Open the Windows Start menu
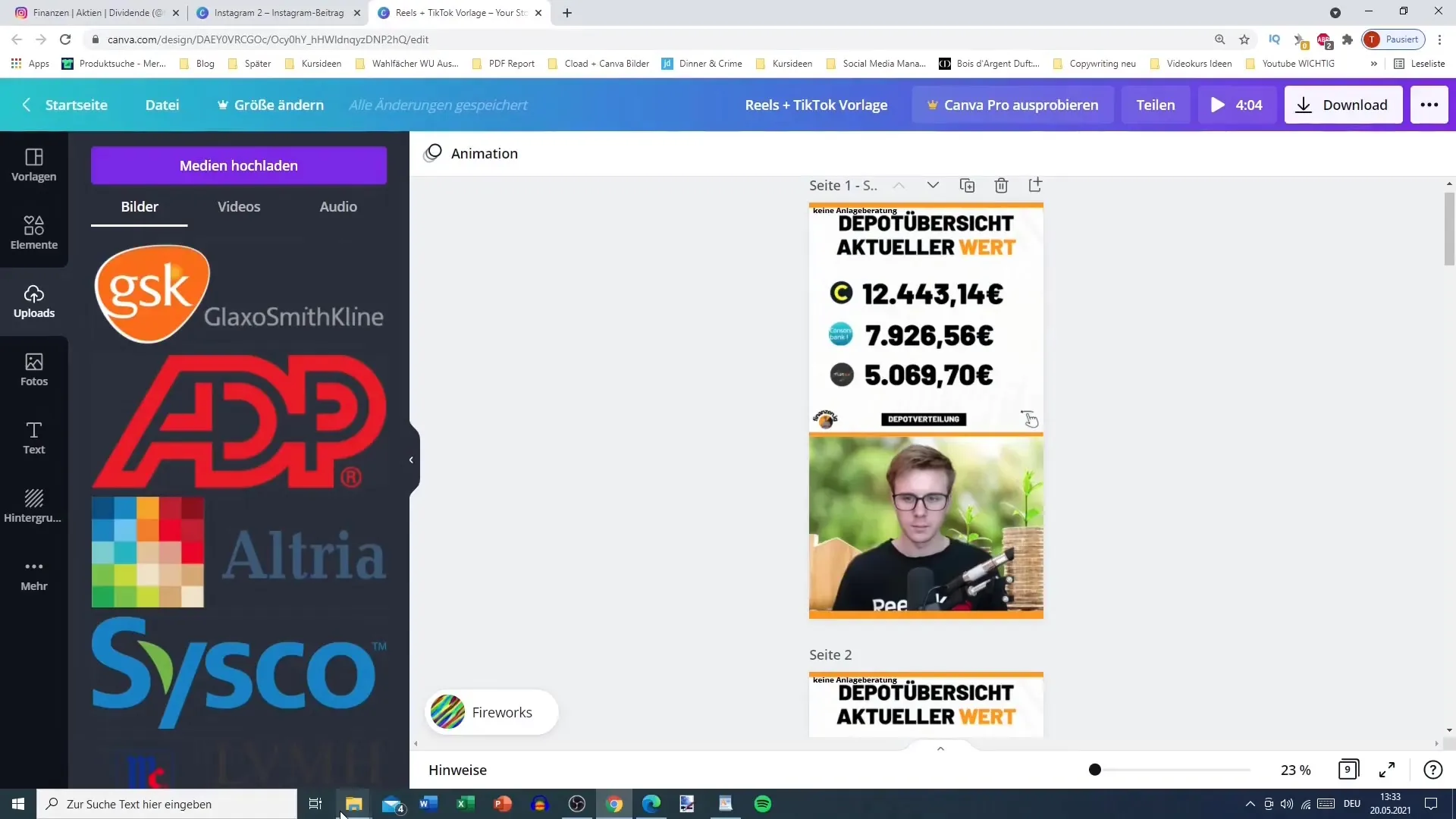 click(x=18, y=804)
